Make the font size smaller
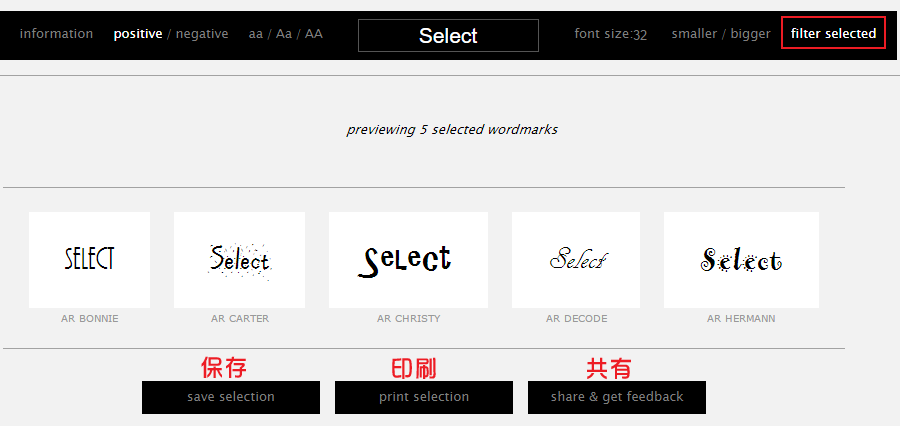Viewport: 900px width, 426px height. 693,34
